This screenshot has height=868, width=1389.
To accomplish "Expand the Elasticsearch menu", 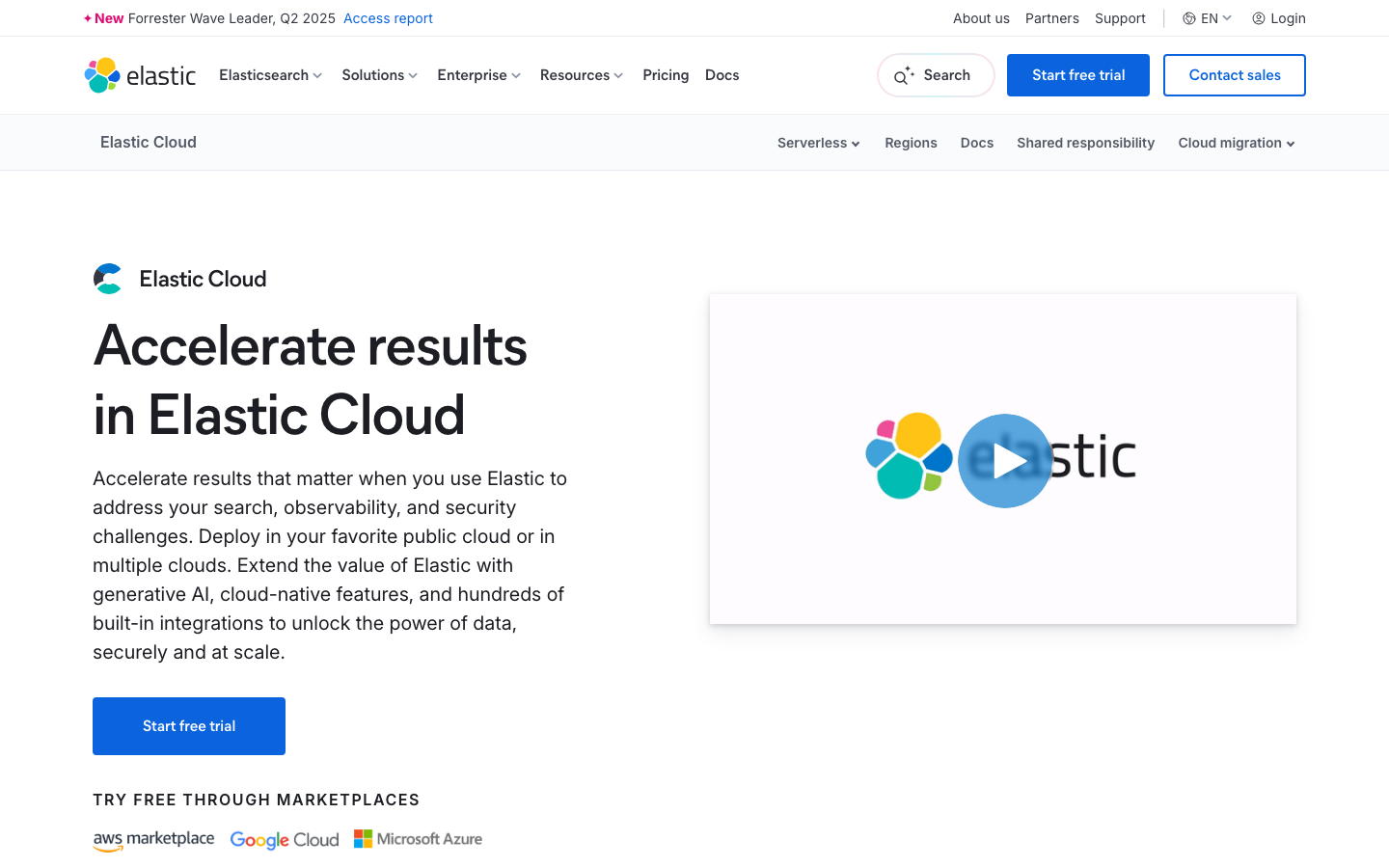I will tap(270, 75).
